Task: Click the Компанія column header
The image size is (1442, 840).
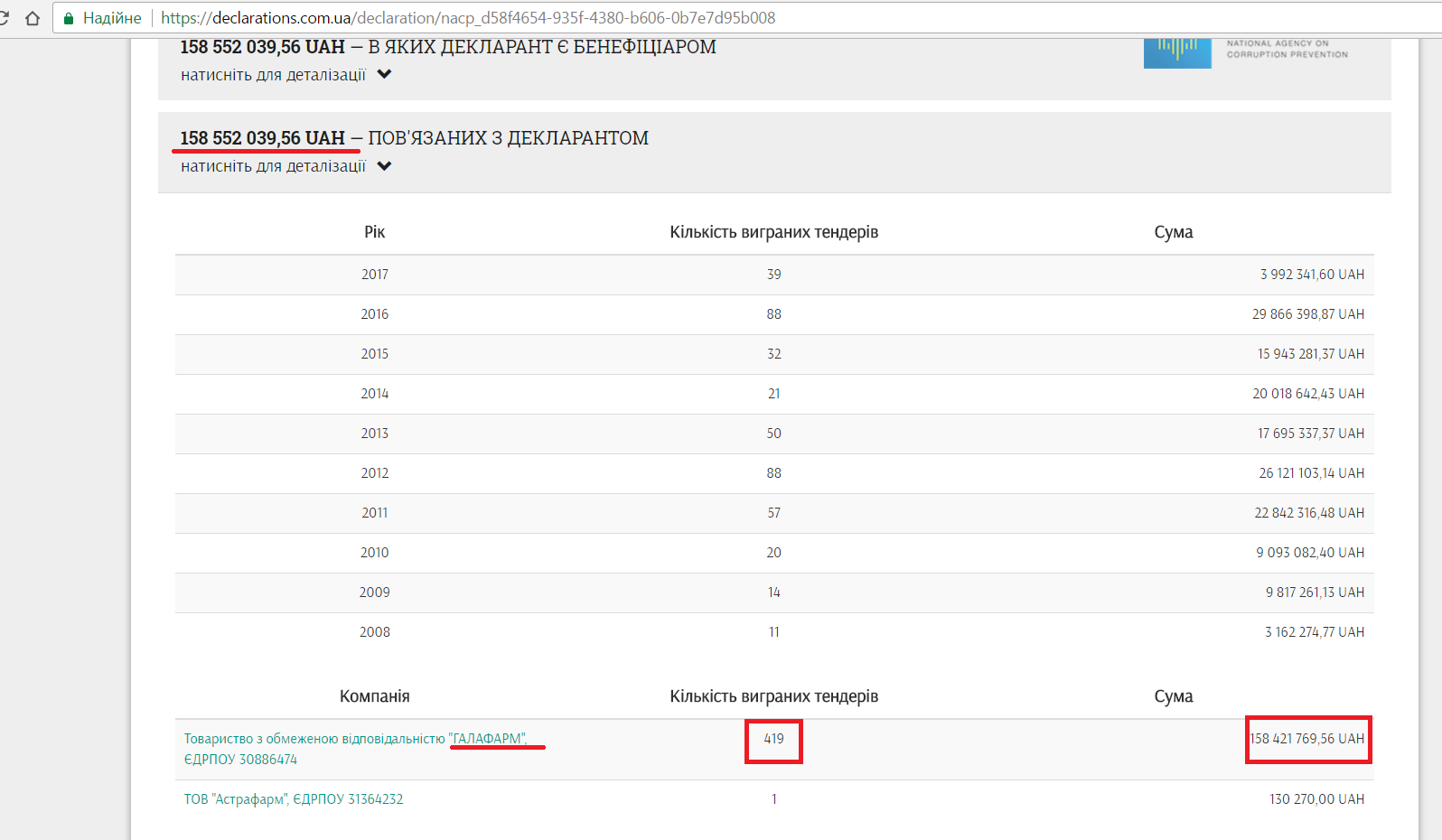Action: tap(374, 696)
